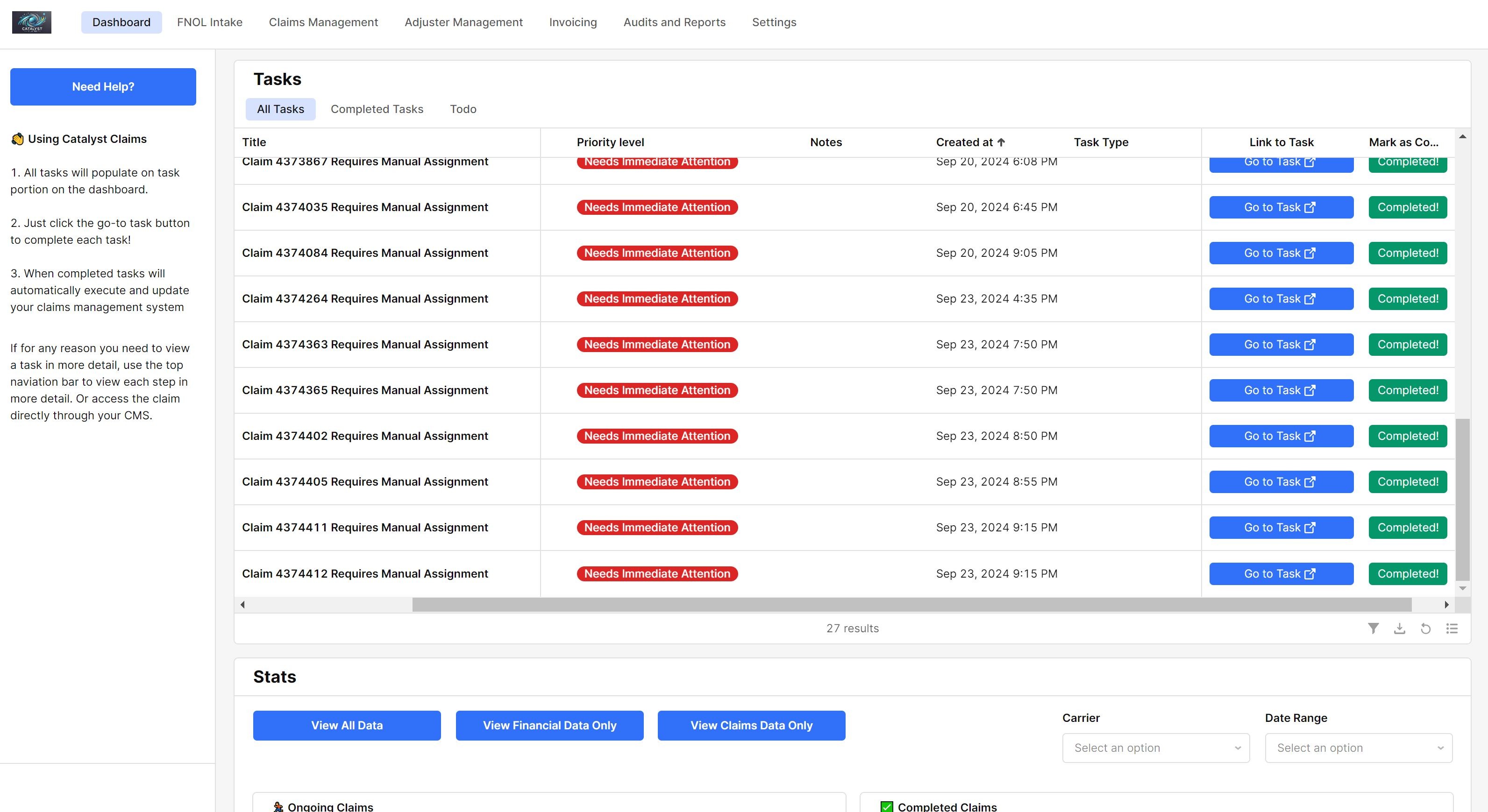Toggle Created at sort arrow
Viewport: 1488px width, 812px height.
pyautogui.click(x=1001, y=142)
